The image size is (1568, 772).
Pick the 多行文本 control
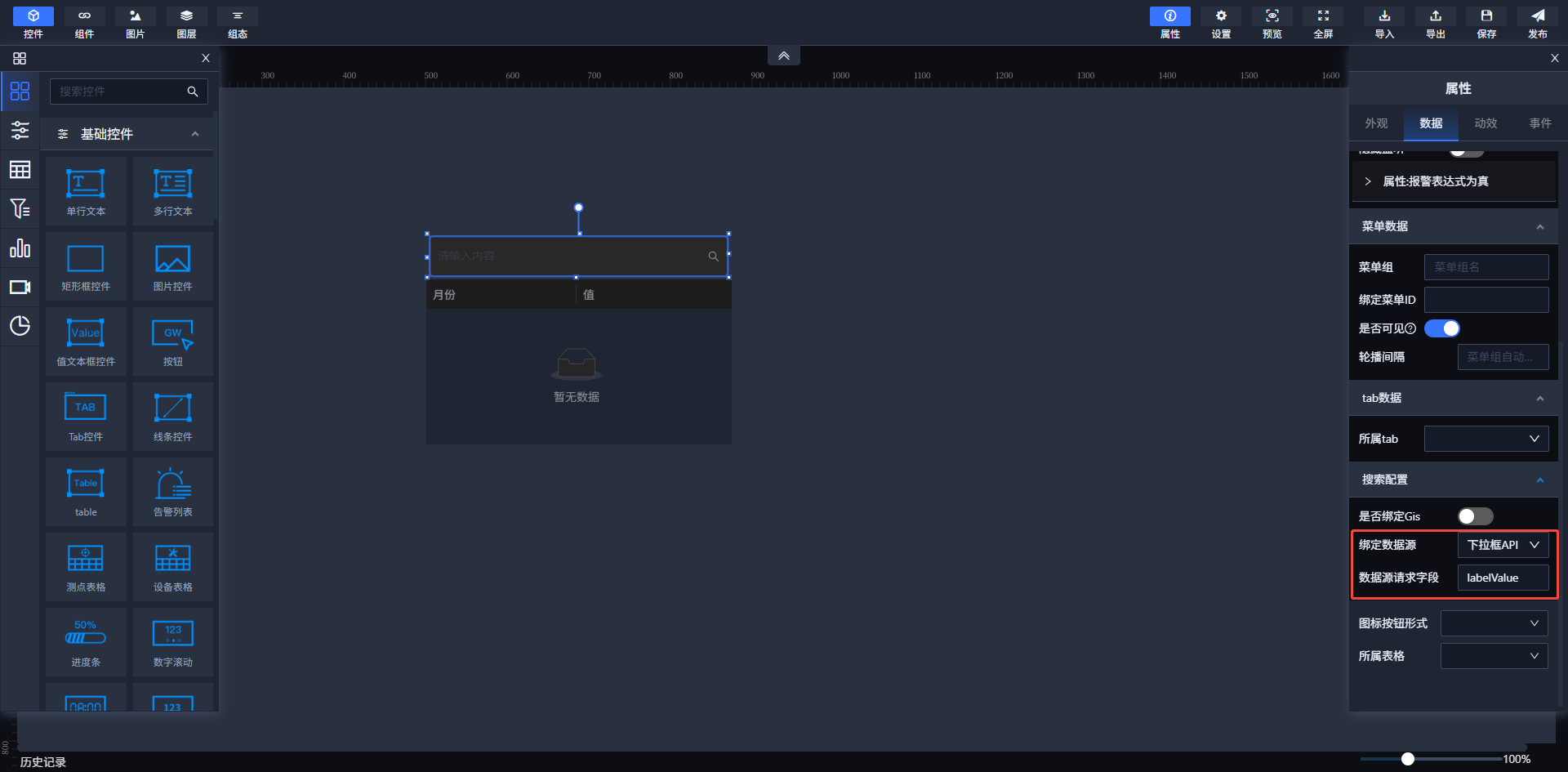click(x=173, y=191)
